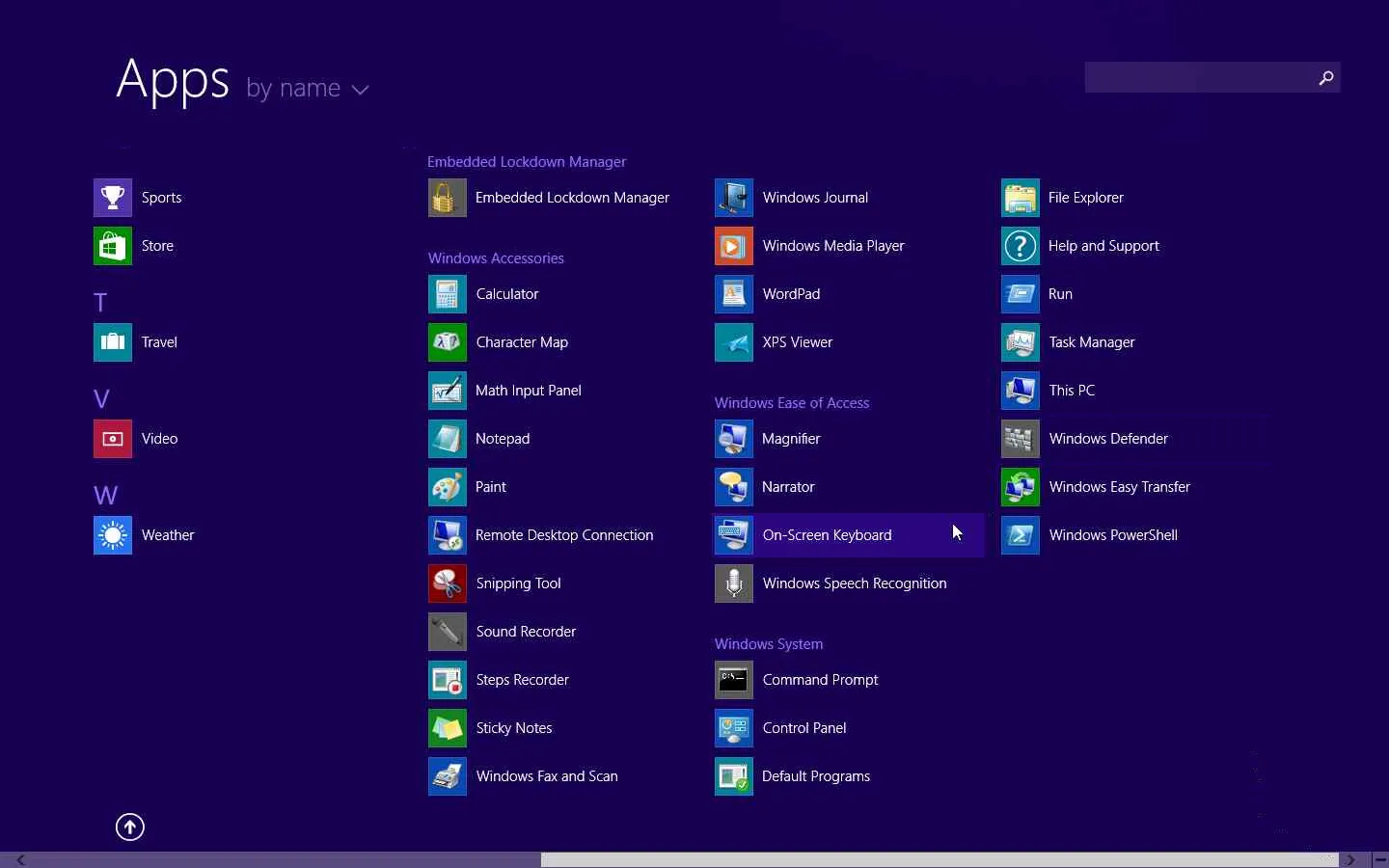Screen dimensions: 1389x868
Task: Click the 'Windows Fax and Scan' label
Action: tap(547, 776)
